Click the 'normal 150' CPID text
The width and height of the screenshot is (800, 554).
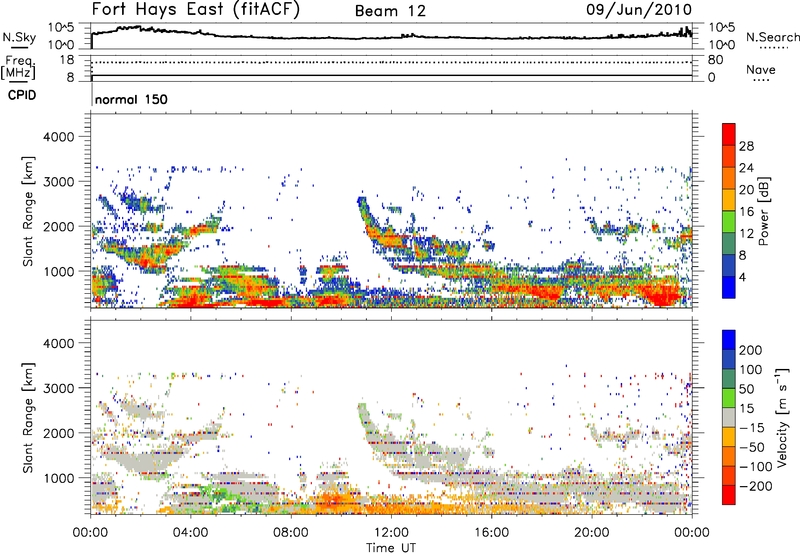pos(131,99)
